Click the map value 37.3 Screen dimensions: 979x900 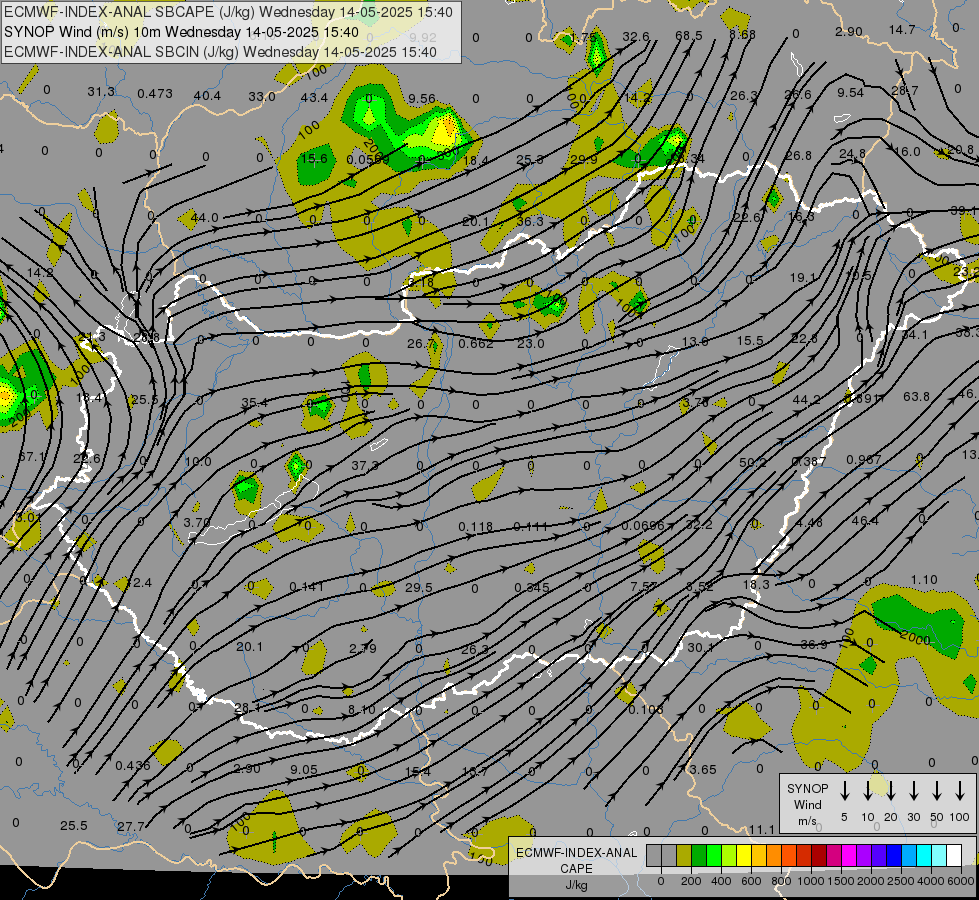[365, 465]
